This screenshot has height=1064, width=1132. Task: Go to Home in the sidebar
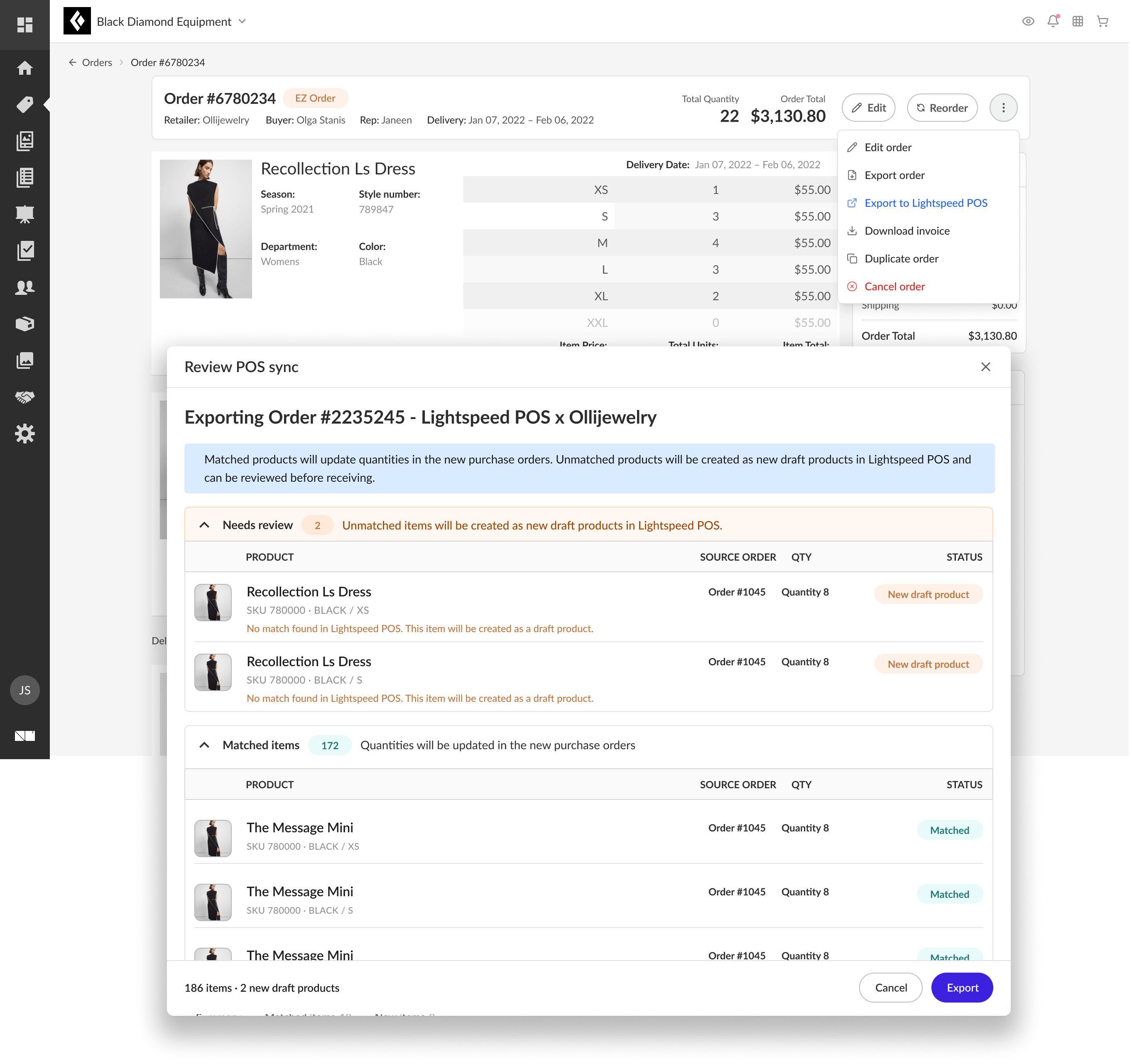click(x=25, y=69)
